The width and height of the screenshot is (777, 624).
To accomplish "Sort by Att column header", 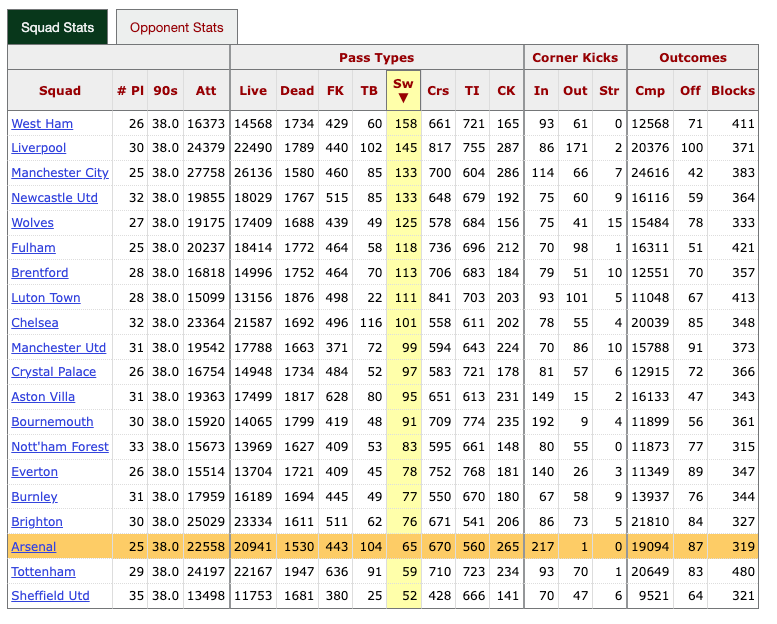I will pyautogui.click(x=206, y=91).
